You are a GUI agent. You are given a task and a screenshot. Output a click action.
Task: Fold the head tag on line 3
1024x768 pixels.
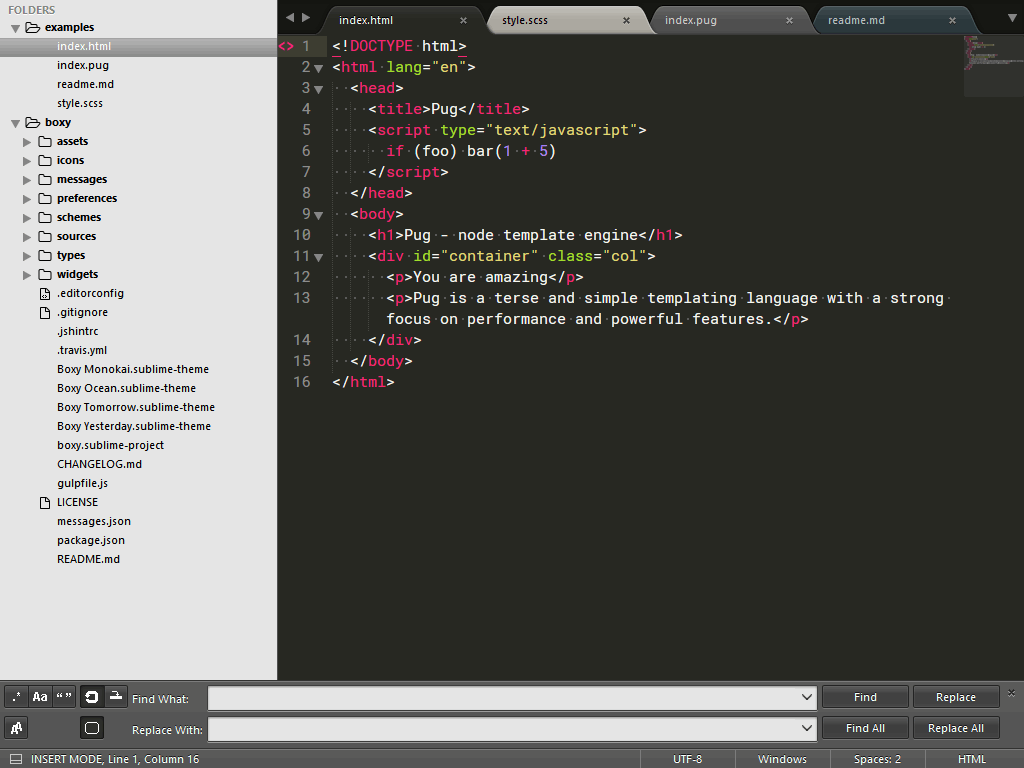click(x=319, y=89)
